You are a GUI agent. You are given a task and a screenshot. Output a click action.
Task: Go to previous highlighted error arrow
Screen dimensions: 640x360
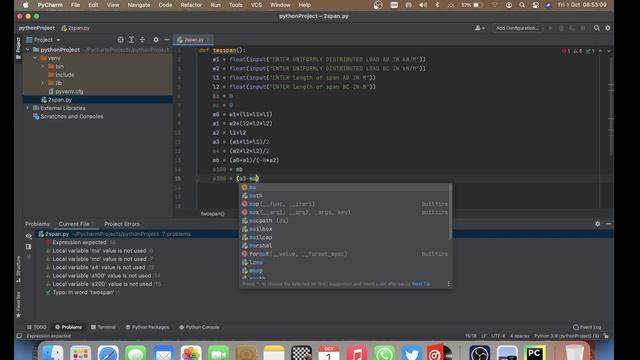600,51
